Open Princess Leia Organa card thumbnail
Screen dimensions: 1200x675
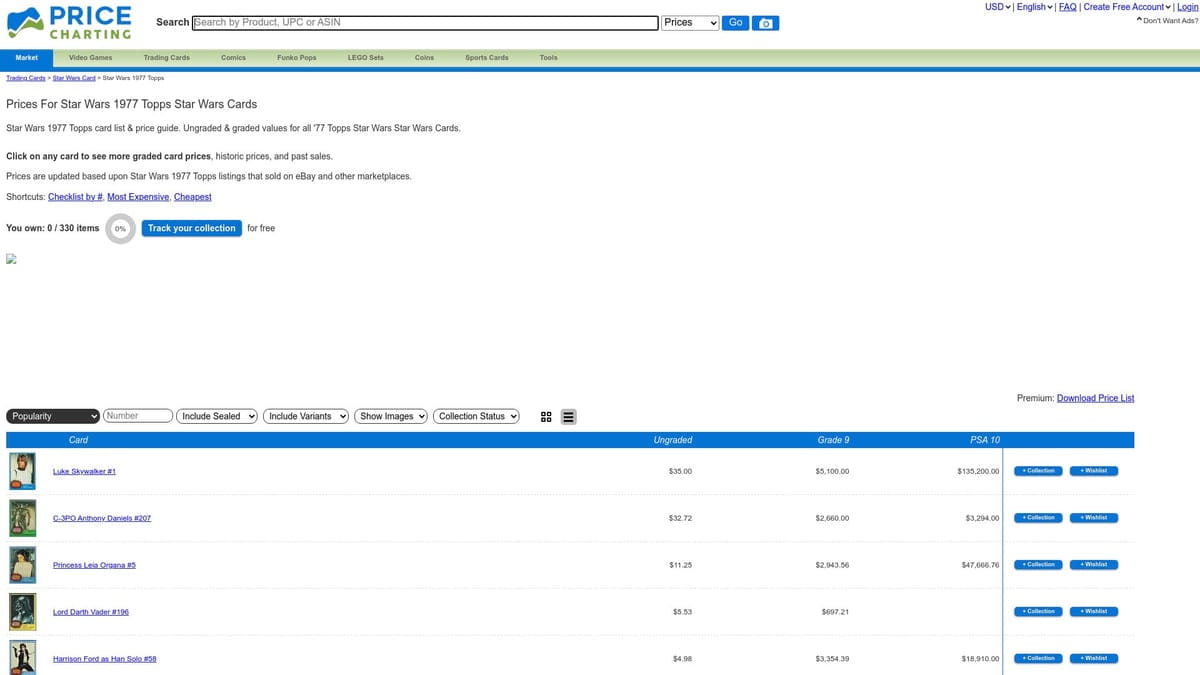[22, 565]
